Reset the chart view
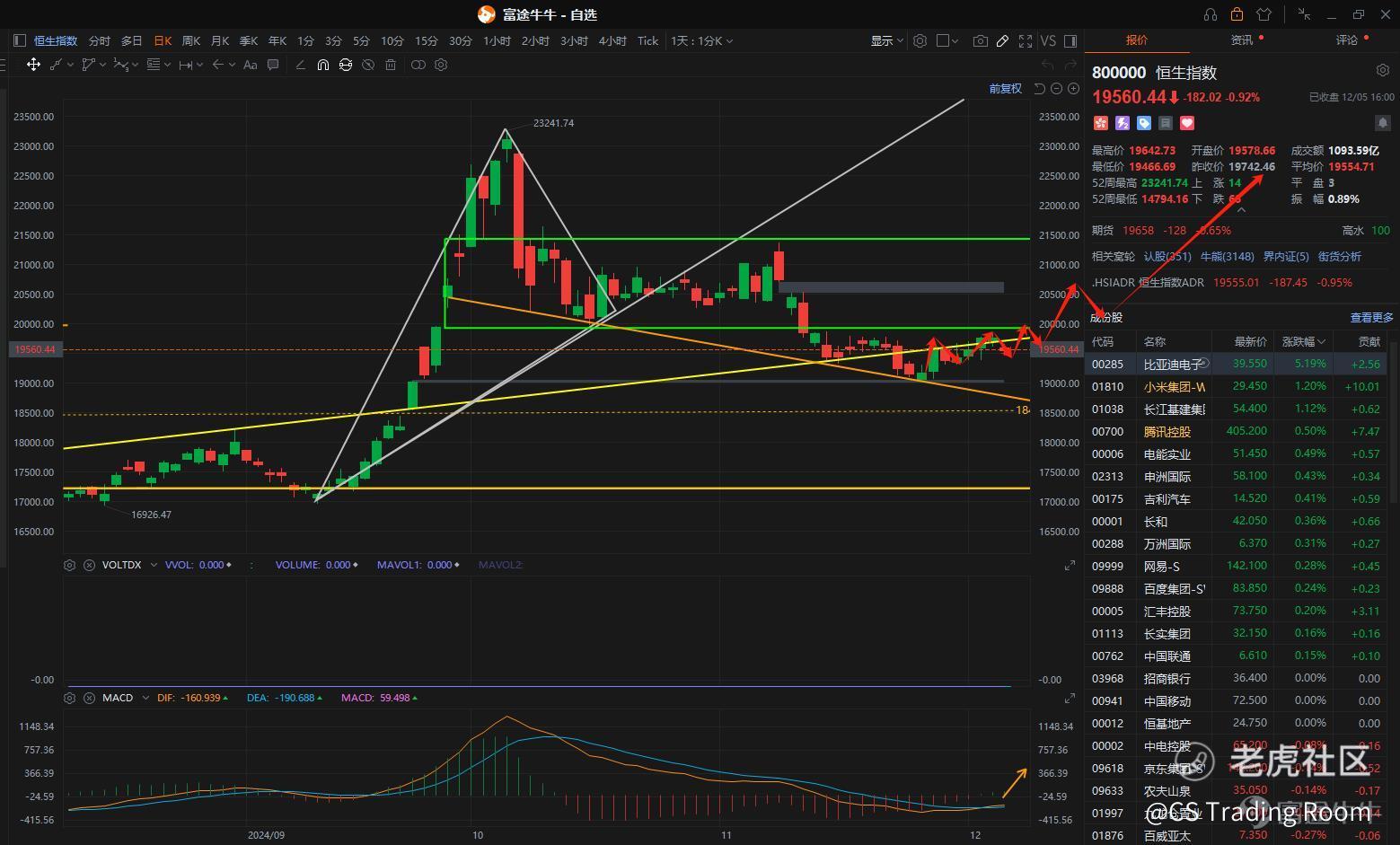Screen dimensions: 1400x845 1040,88
